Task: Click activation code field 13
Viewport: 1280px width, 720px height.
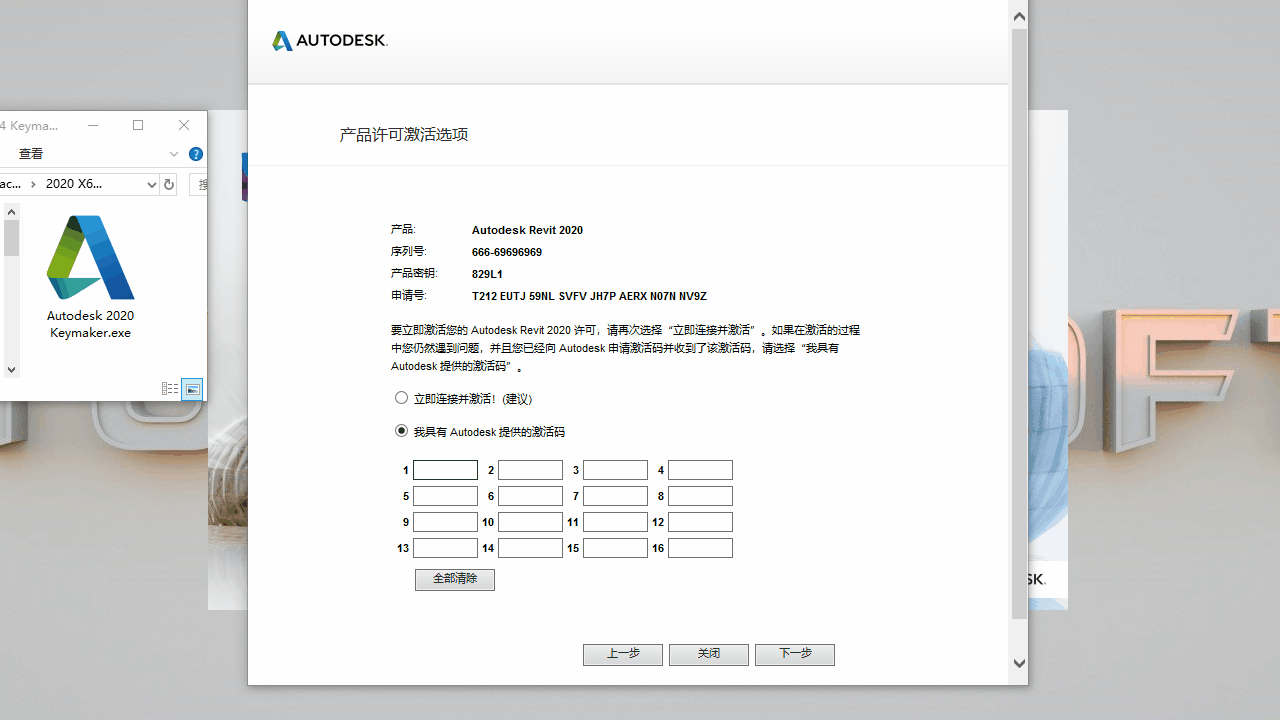Action: pos(446,548)
